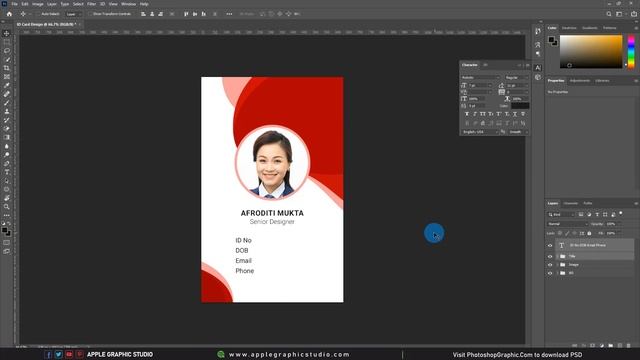640x360 pixels.
Task: Click the hue slider in Color panel
Action: pos(631,51)
